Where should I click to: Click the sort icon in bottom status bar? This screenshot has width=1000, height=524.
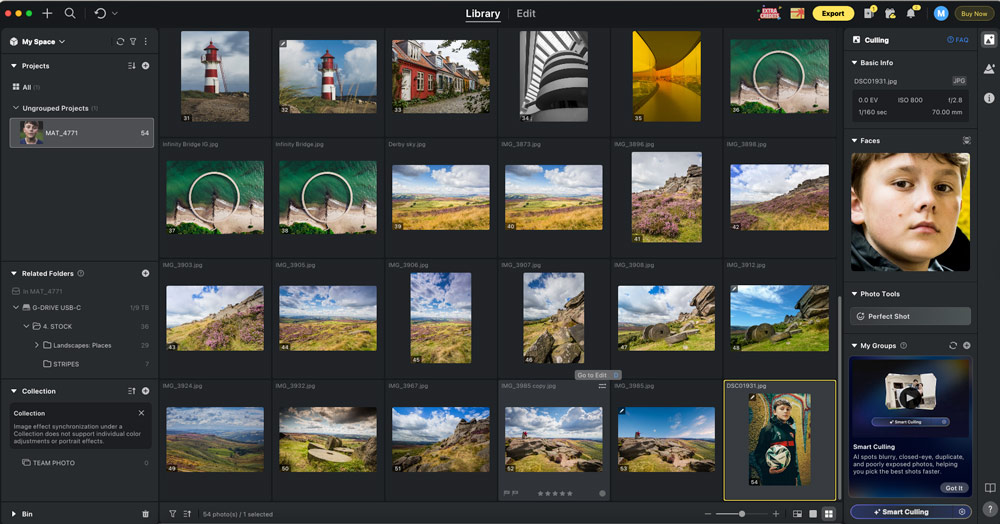[187, 513]
